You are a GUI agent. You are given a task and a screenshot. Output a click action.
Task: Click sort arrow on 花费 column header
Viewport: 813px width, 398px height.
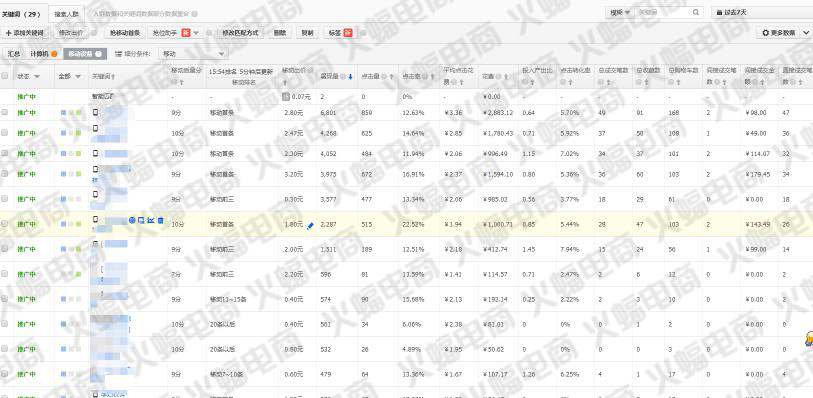point(506,76)
